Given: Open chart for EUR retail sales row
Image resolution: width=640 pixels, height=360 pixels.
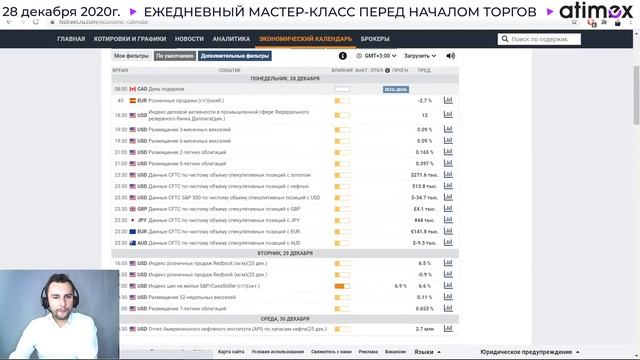Looking at the screenshot, I should point(448,100).
